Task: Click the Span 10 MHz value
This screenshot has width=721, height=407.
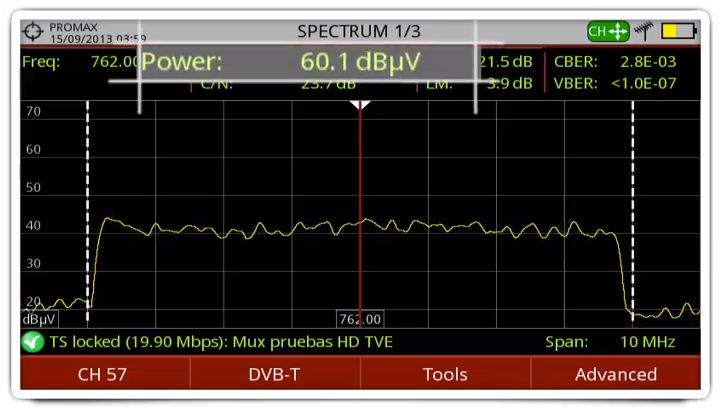Action: coord(647,342)
